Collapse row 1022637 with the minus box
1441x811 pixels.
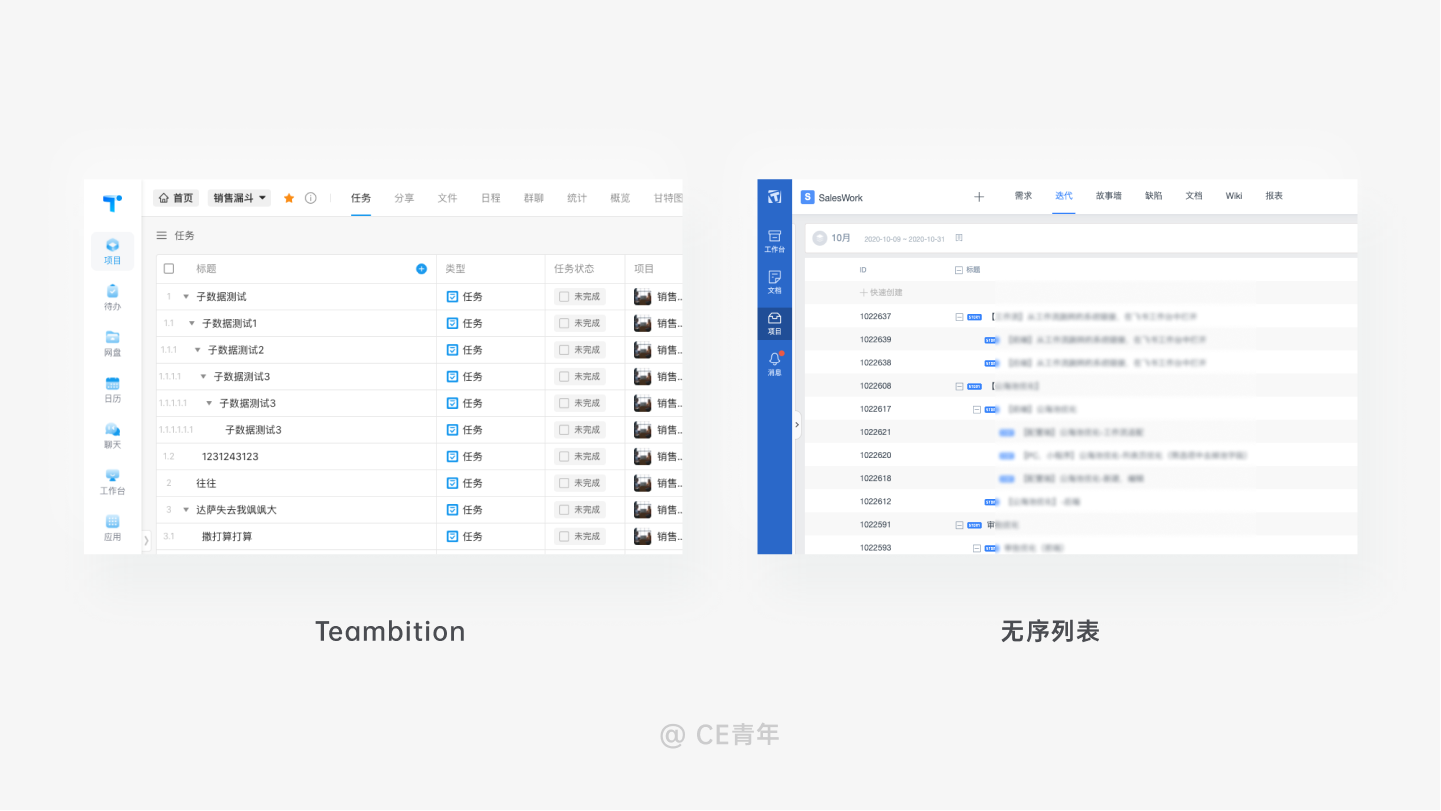point(959,317)
